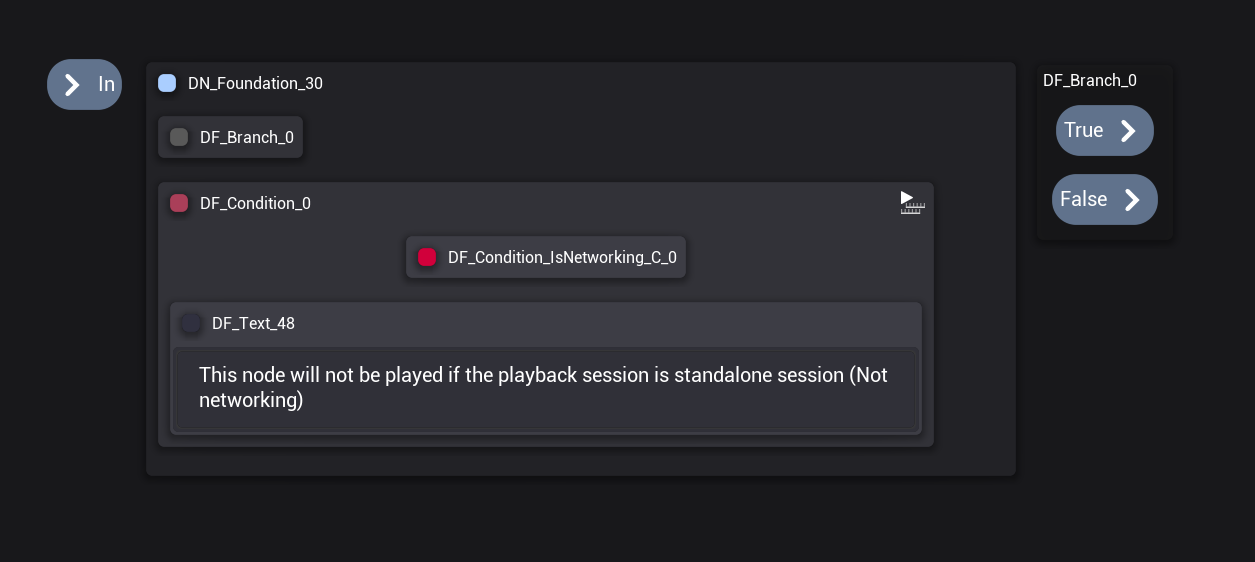The width and height of the screenshot is (1255, 562).
Task: Click the gray square icon beside DF_Branch_0 chip
Action: tap(179, 137)
